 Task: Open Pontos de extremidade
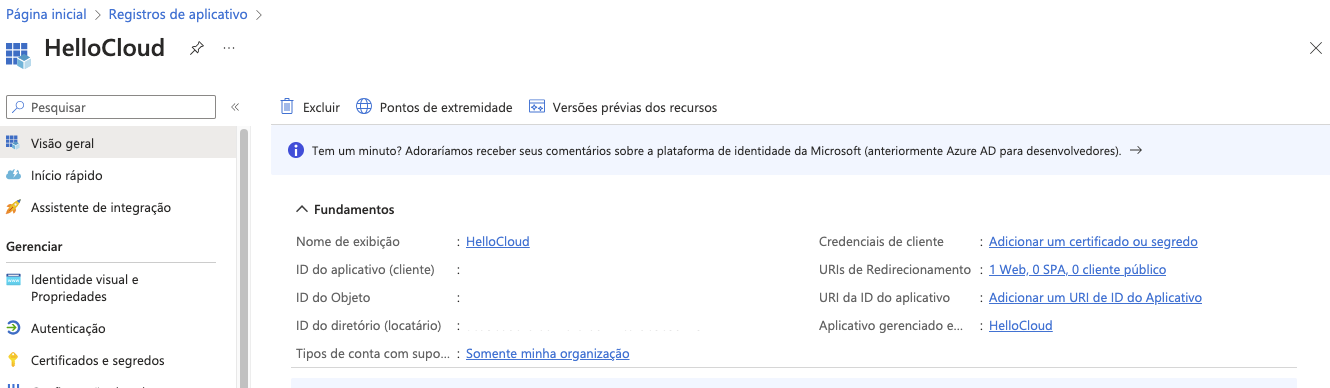pos(434,107)
